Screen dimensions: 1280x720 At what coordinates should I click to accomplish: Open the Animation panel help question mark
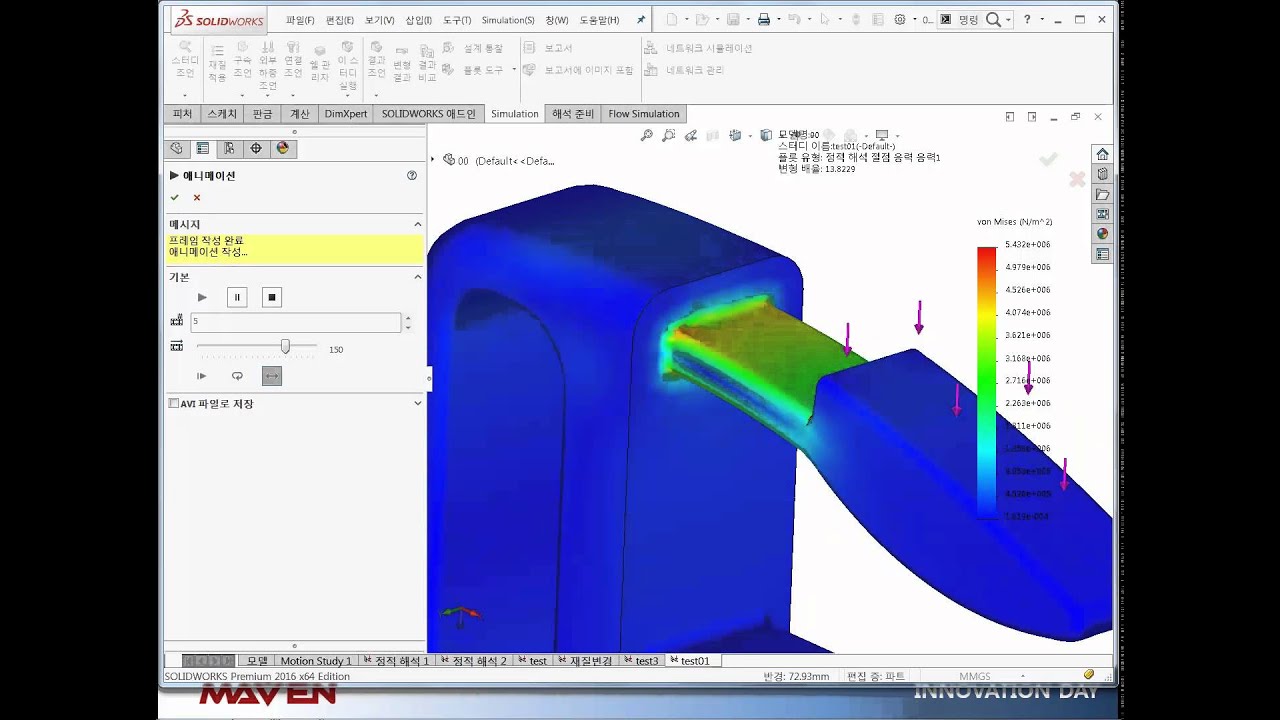point(412,175)
